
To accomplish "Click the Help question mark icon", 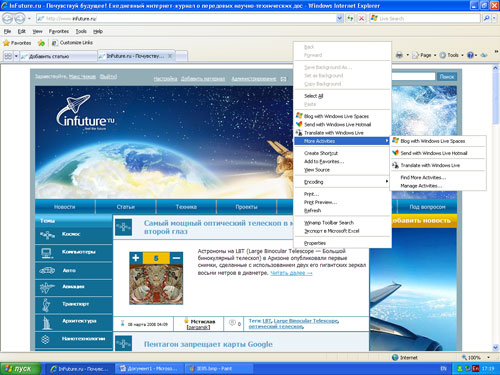I will click(470, 55).
